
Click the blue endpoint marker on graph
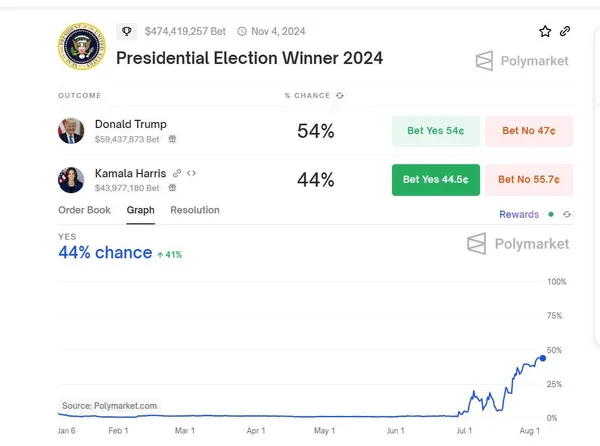[543, 357]
